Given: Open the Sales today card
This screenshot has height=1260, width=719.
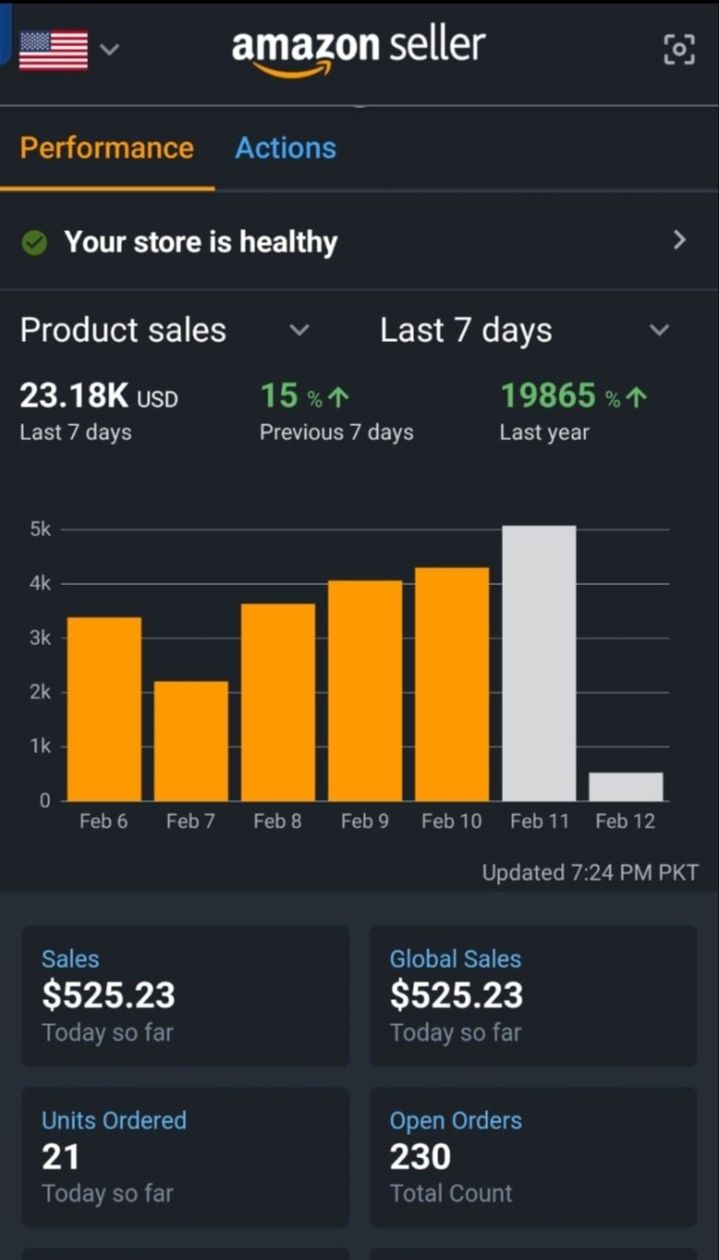Looking at the screenshot, I should coord(185,995).
